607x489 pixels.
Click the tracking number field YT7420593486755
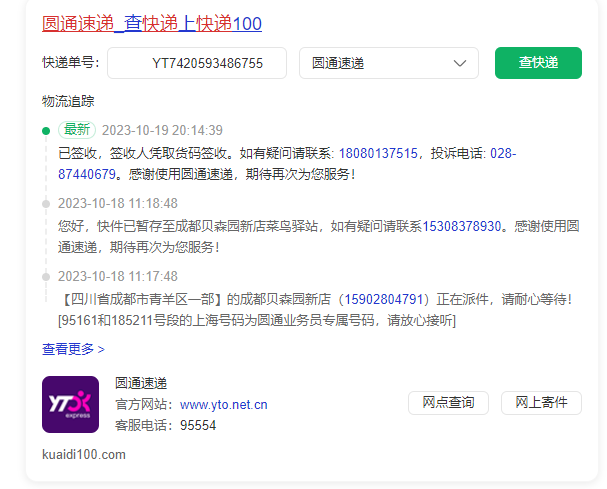tap(197, 63)
